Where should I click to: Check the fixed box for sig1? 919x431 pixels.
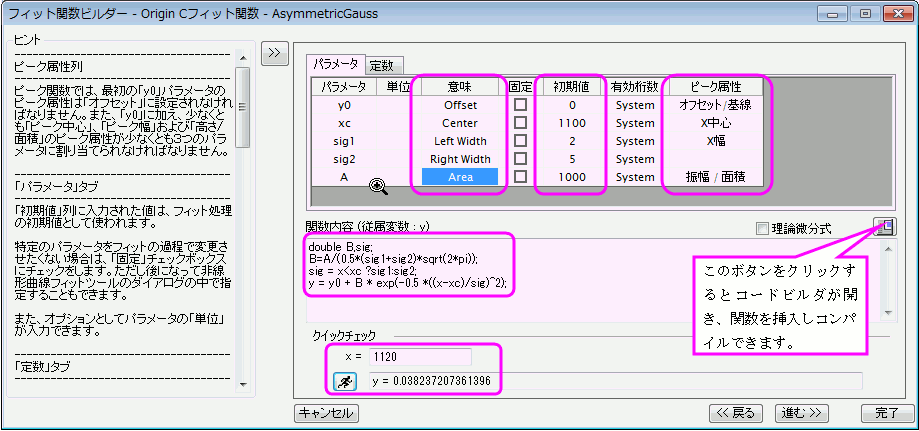point(520,141)
